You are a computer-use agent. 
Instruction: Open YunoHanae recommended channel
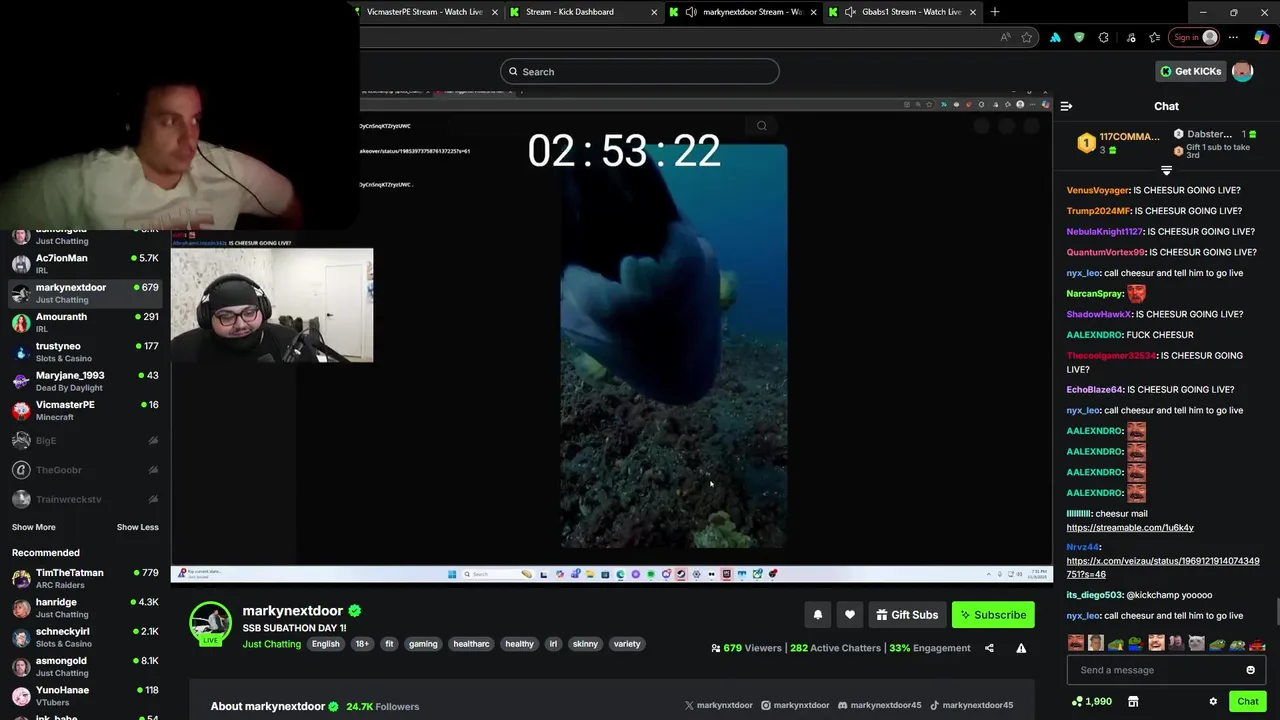point(85,696)
